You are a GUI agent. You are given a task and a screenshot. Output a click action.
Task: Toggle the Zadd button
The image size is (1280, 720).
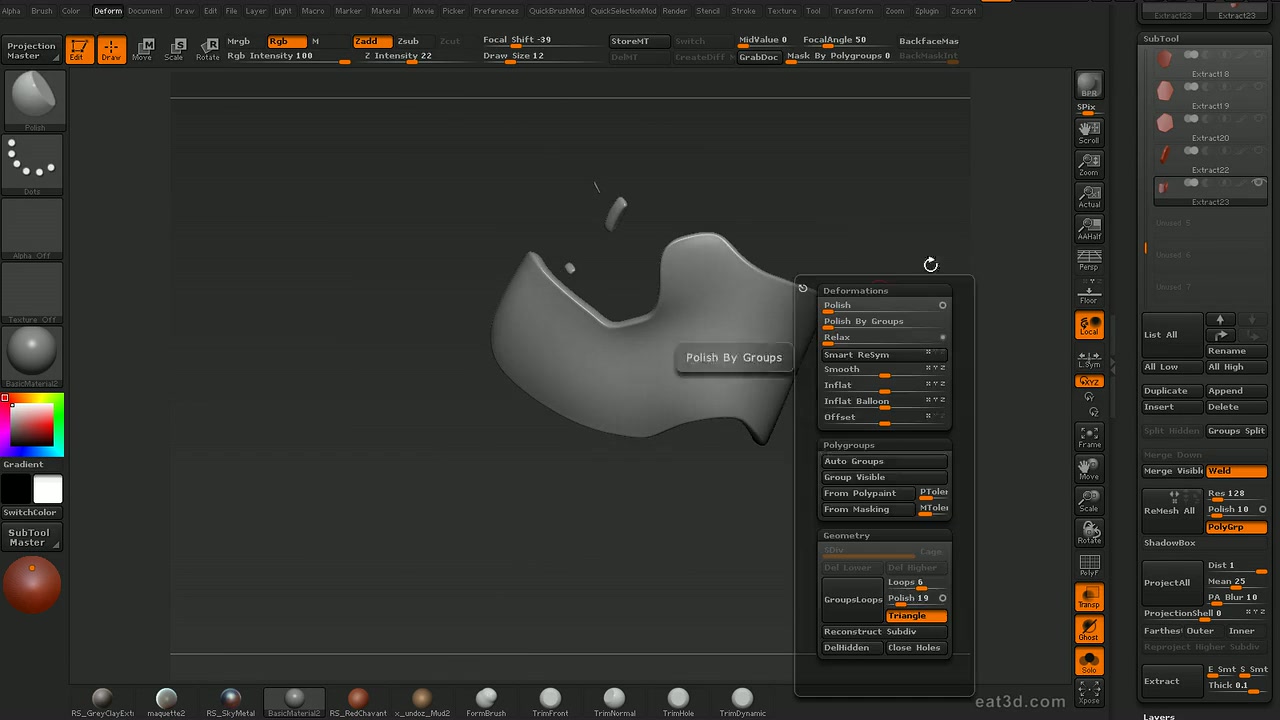point(371,41)
